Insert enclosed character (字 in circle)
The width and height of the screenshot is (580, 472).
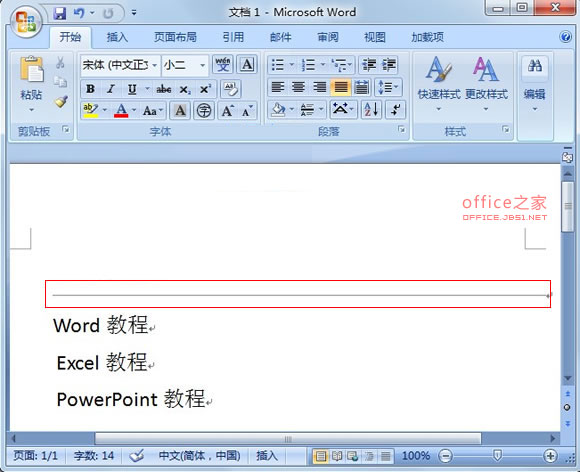(204, 110)
